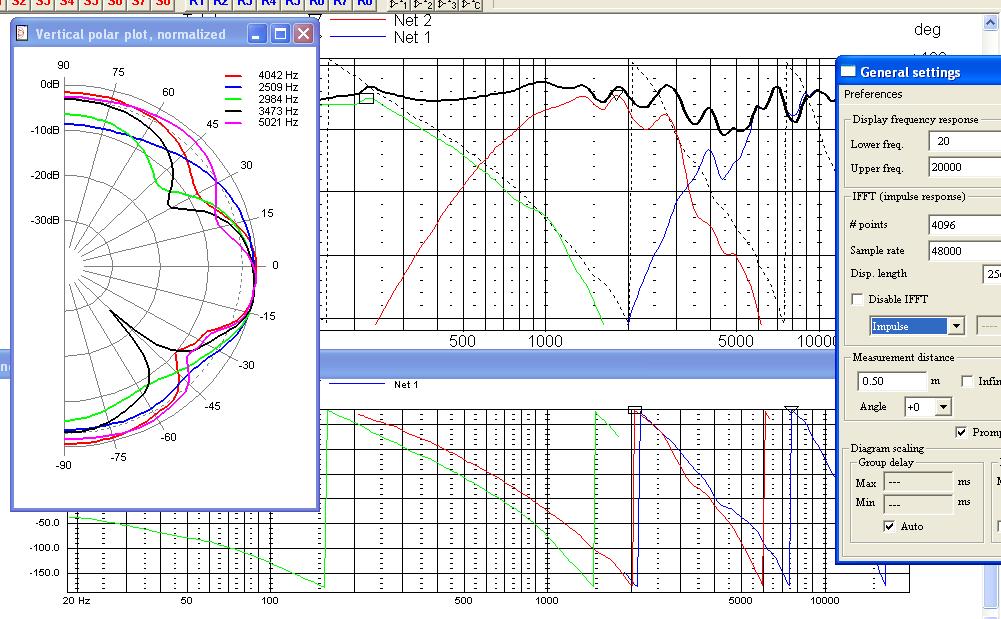Toggle the Prompt checkbox
This screenshot has height=619, width=1001.
coord(961,433)
